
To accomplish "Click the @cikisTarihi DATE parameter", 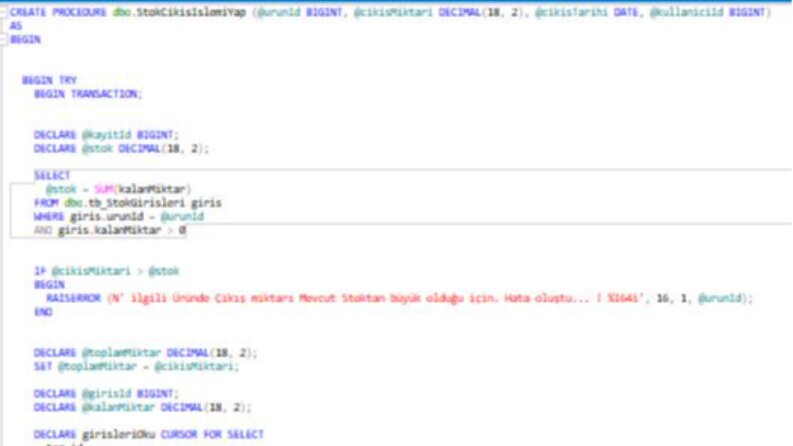I will [587, 12].
